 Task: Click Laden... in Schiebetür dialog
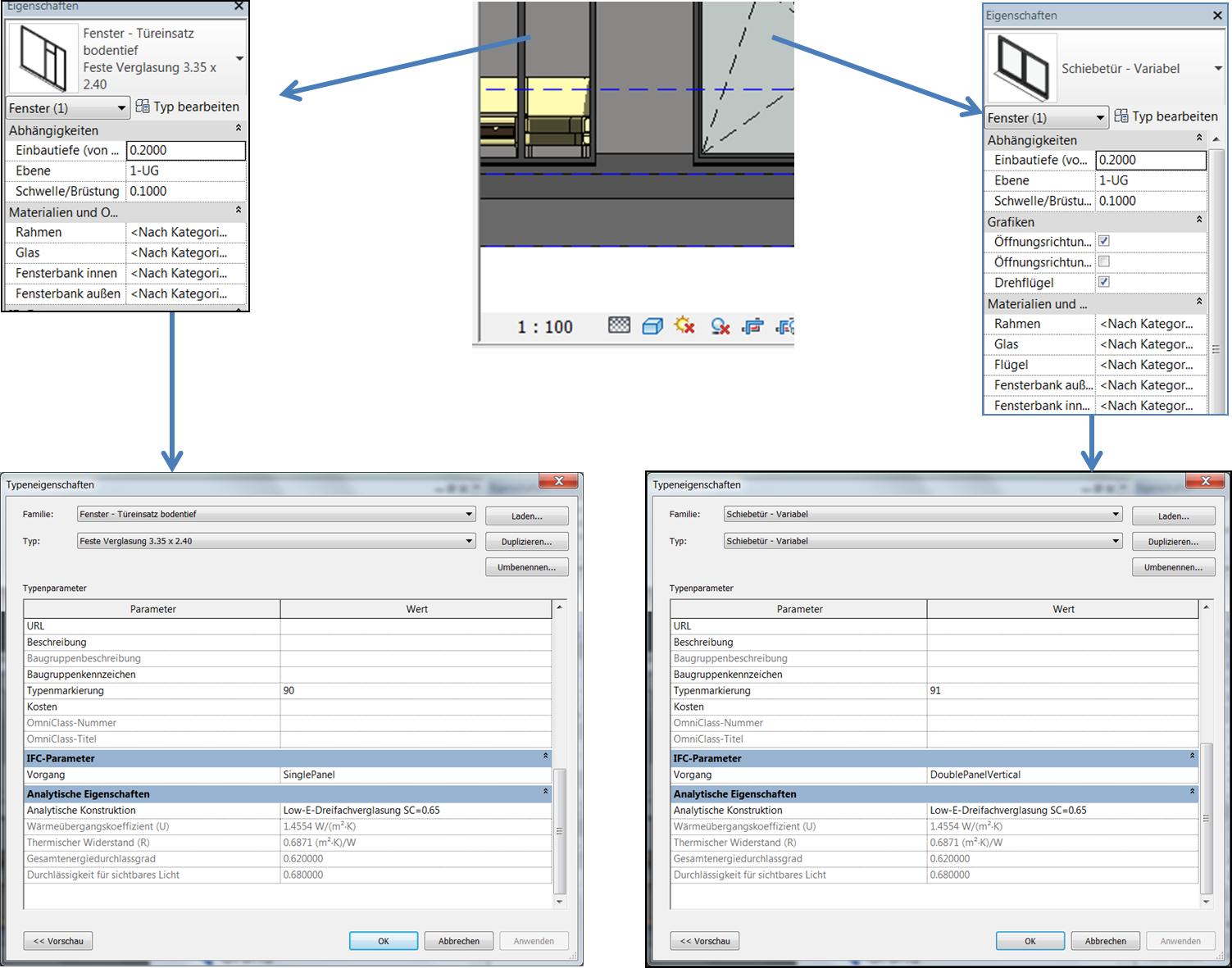(1174, 516)
